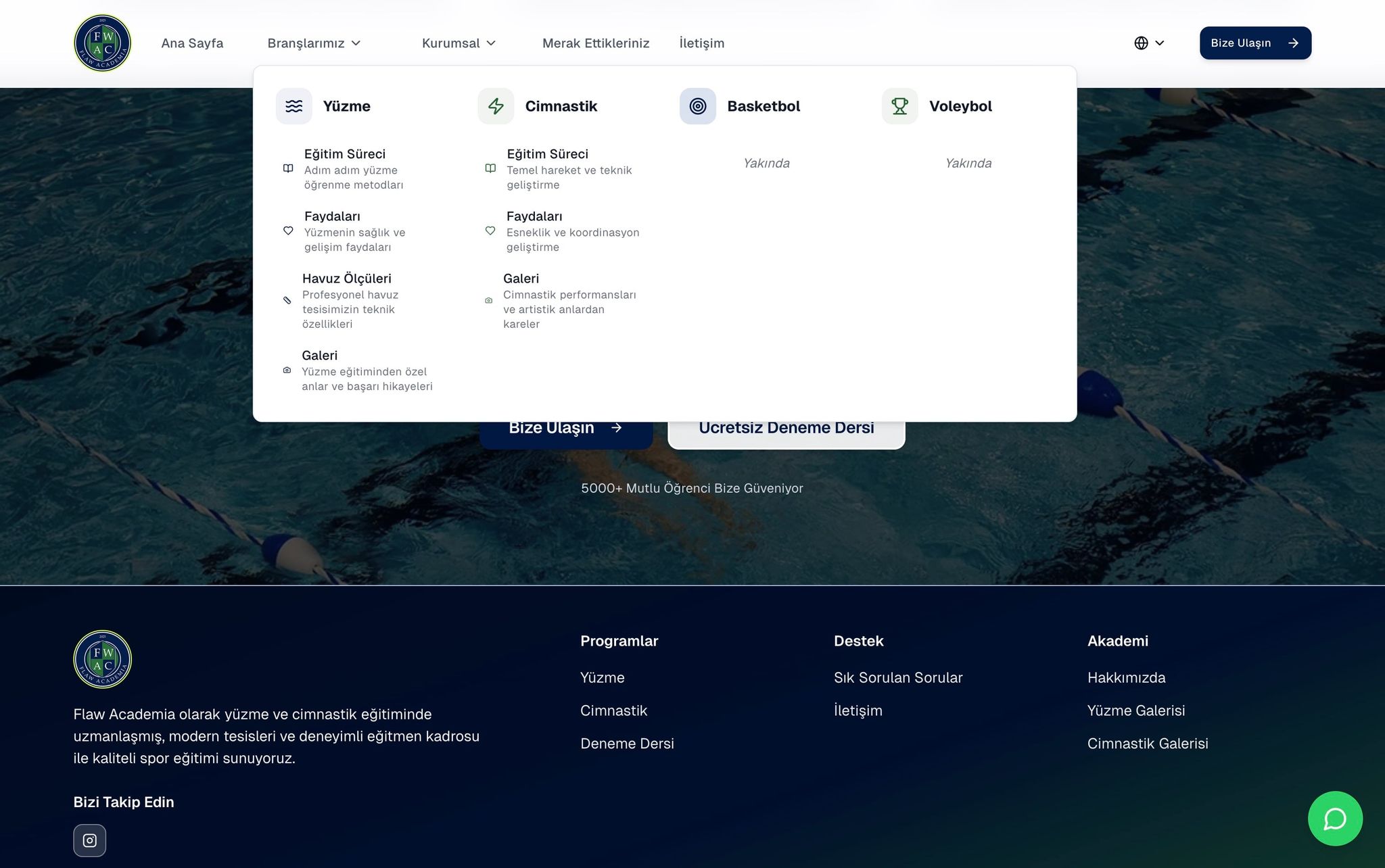This screenshot has height=868, width=1385.
Task: Collapse the Branşlarımız dropdown menu
Action: [x=314, y=43]
